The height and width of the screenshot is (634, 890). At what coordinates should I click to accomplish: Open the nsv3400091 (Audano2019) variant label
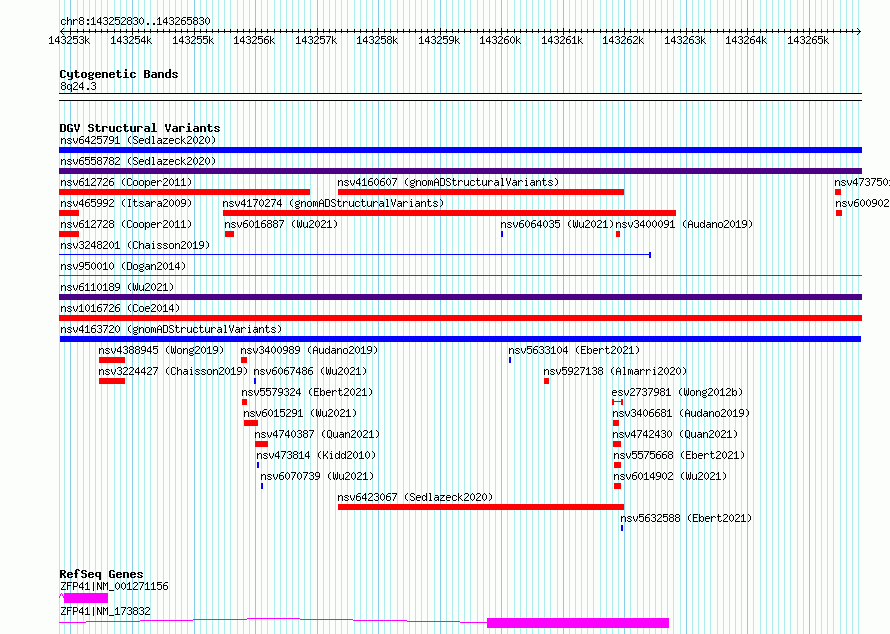click(684, 224)
